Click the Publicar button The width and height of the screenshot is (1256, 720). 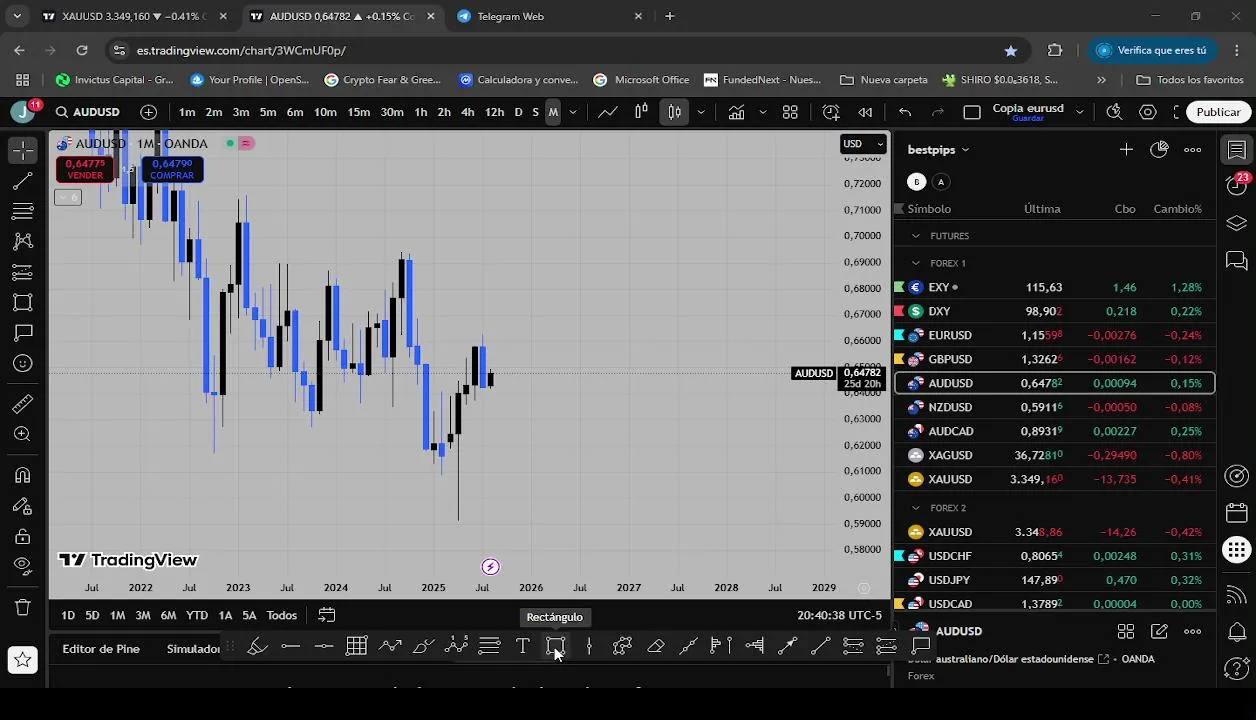click(1218, 112)
